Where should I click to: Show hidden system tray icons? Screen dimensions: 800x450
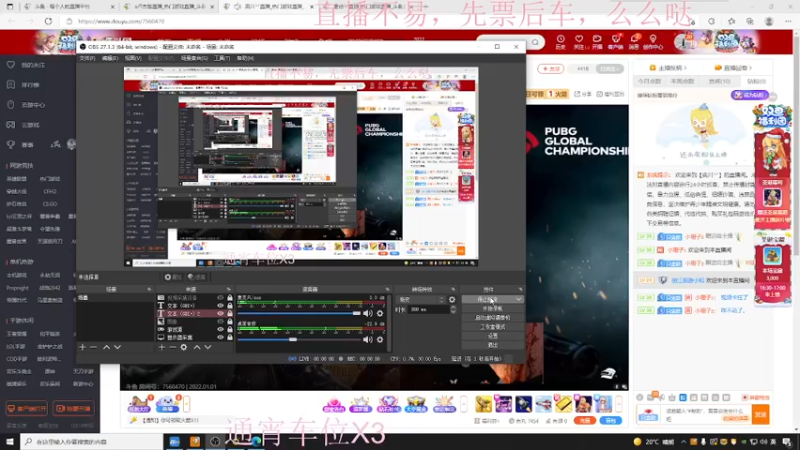pyautogui.click(x=683, y=442)
